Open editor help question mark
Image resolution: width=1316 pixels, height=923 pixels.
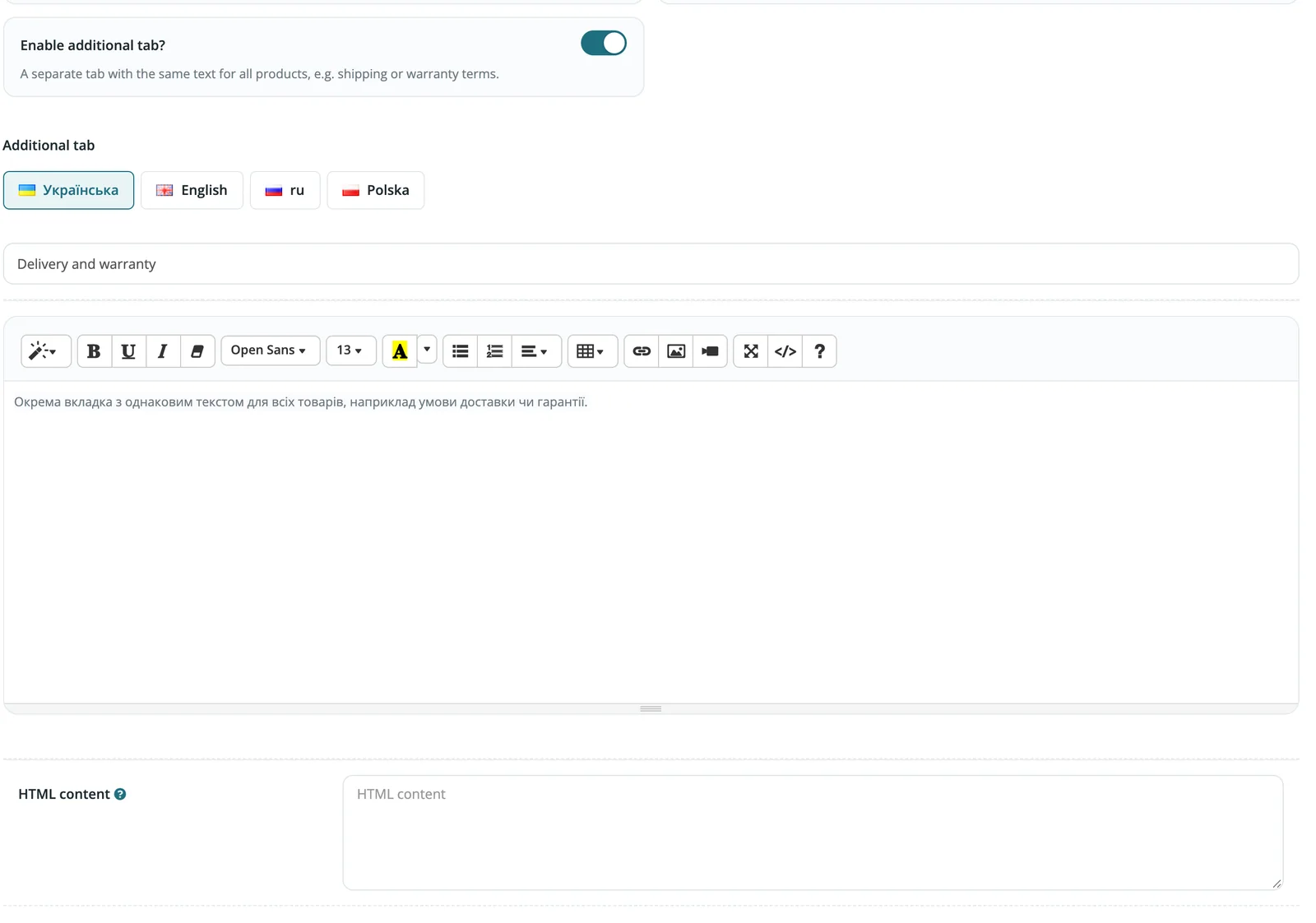(819, 351)
